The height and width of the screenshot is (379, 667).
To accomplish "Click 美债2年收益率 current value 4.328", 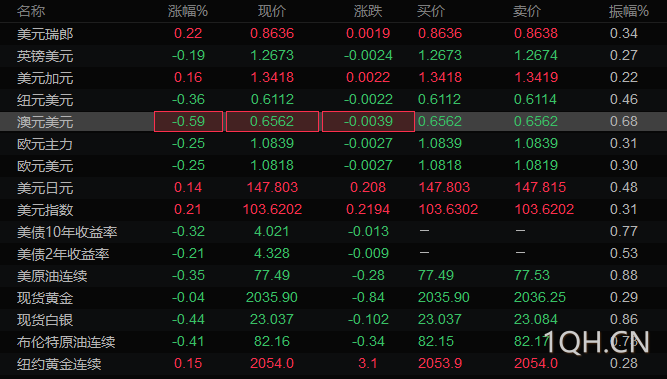I will (x=272, y=254).
